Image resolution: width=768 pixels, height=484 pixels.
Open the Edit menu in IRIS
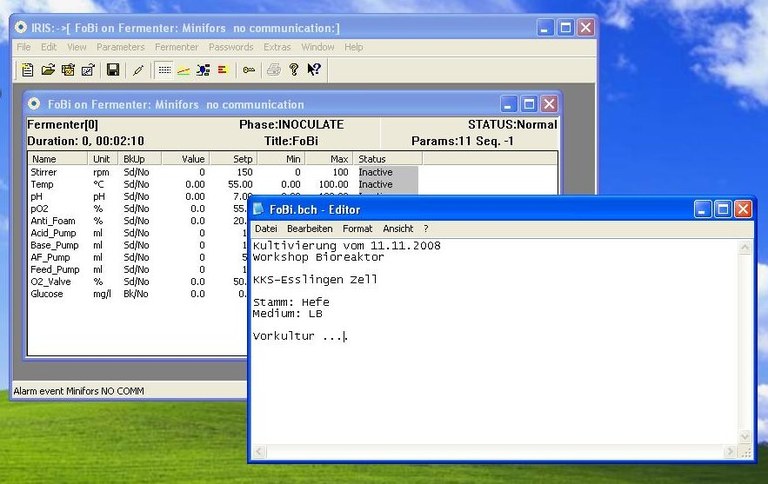[x=48, y=47]
